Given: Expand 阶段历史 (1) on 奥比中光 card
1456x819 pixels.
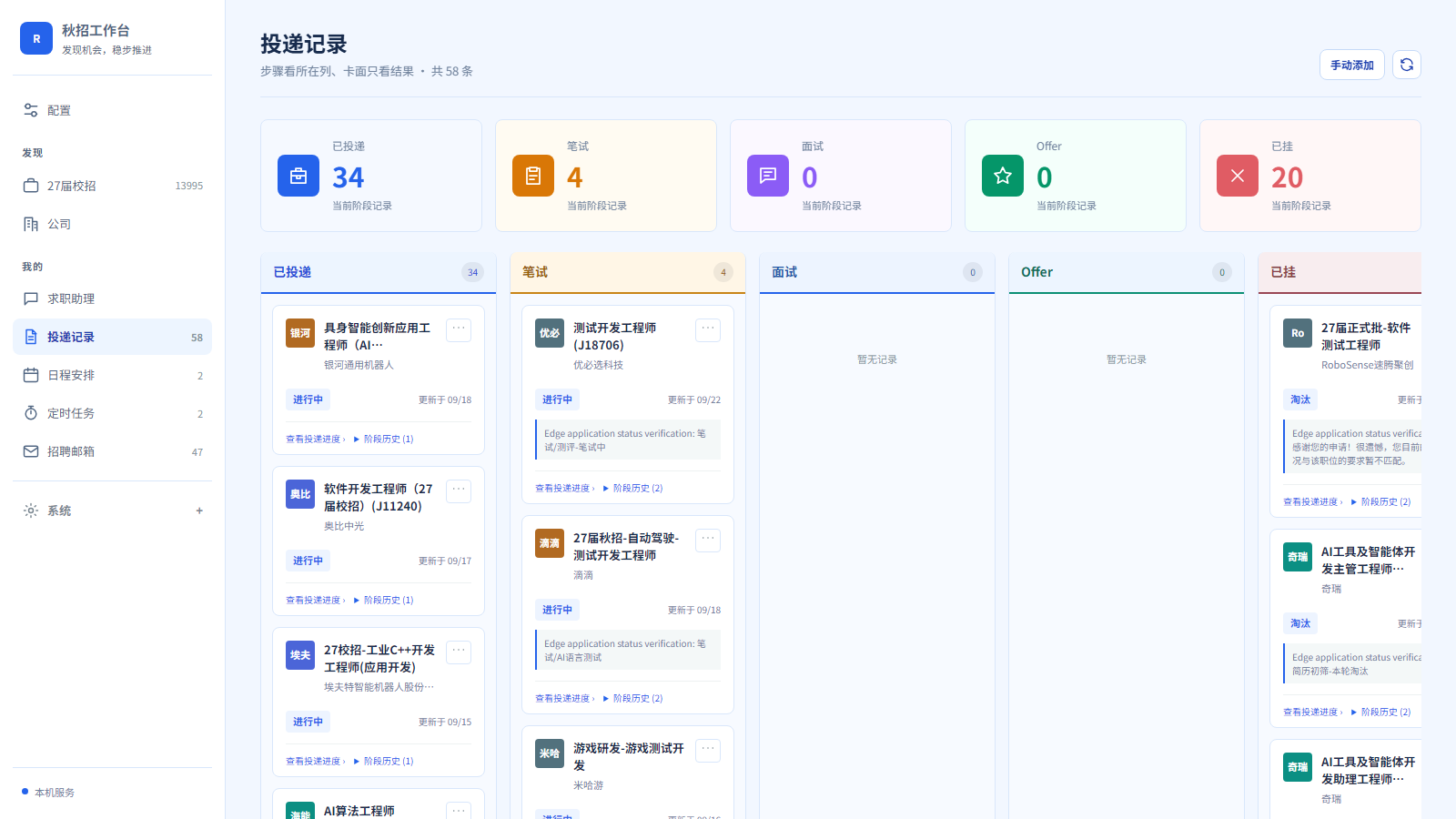Looking at the screenshot, I should tap(383, 600).
